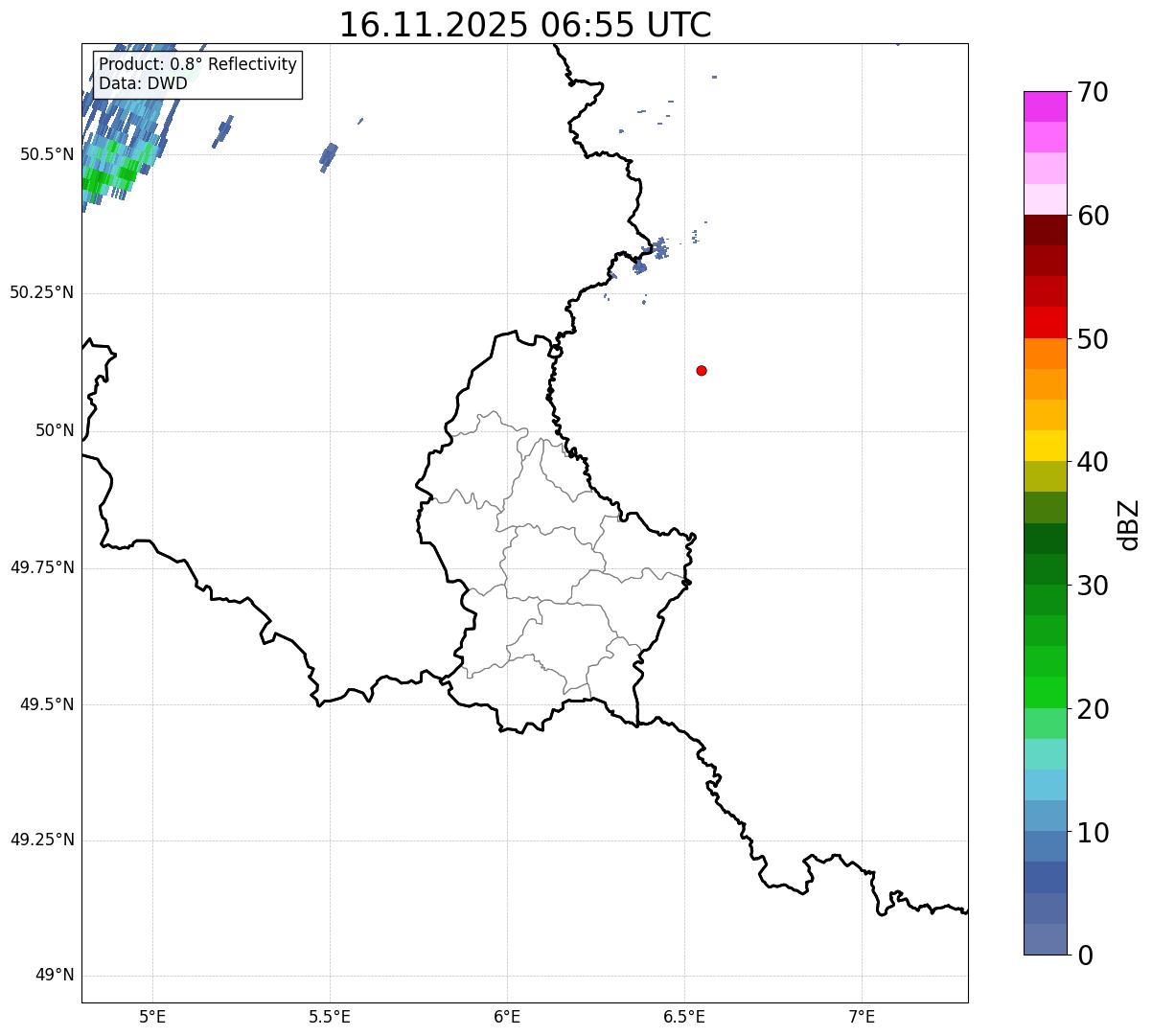Viewport: 1152px width, 1036px height.
Task: Click the red station marker dot
Action: click(702, 370)
